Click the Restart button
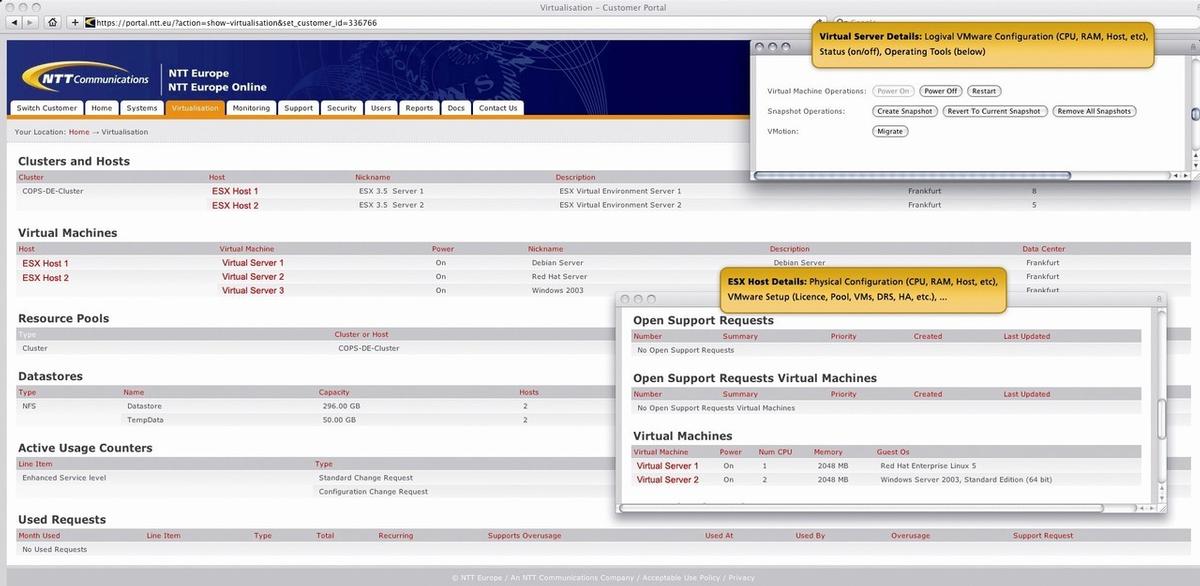The height and width of the screenshot is (586, 1200). pyautogui.click(x=984, y=91)
